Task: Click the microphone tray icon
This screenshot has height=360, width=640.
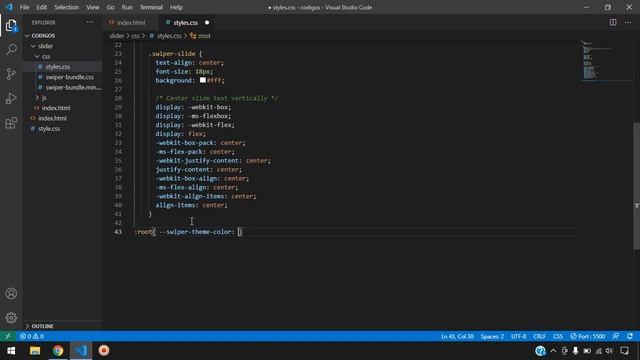Action: 576,351
